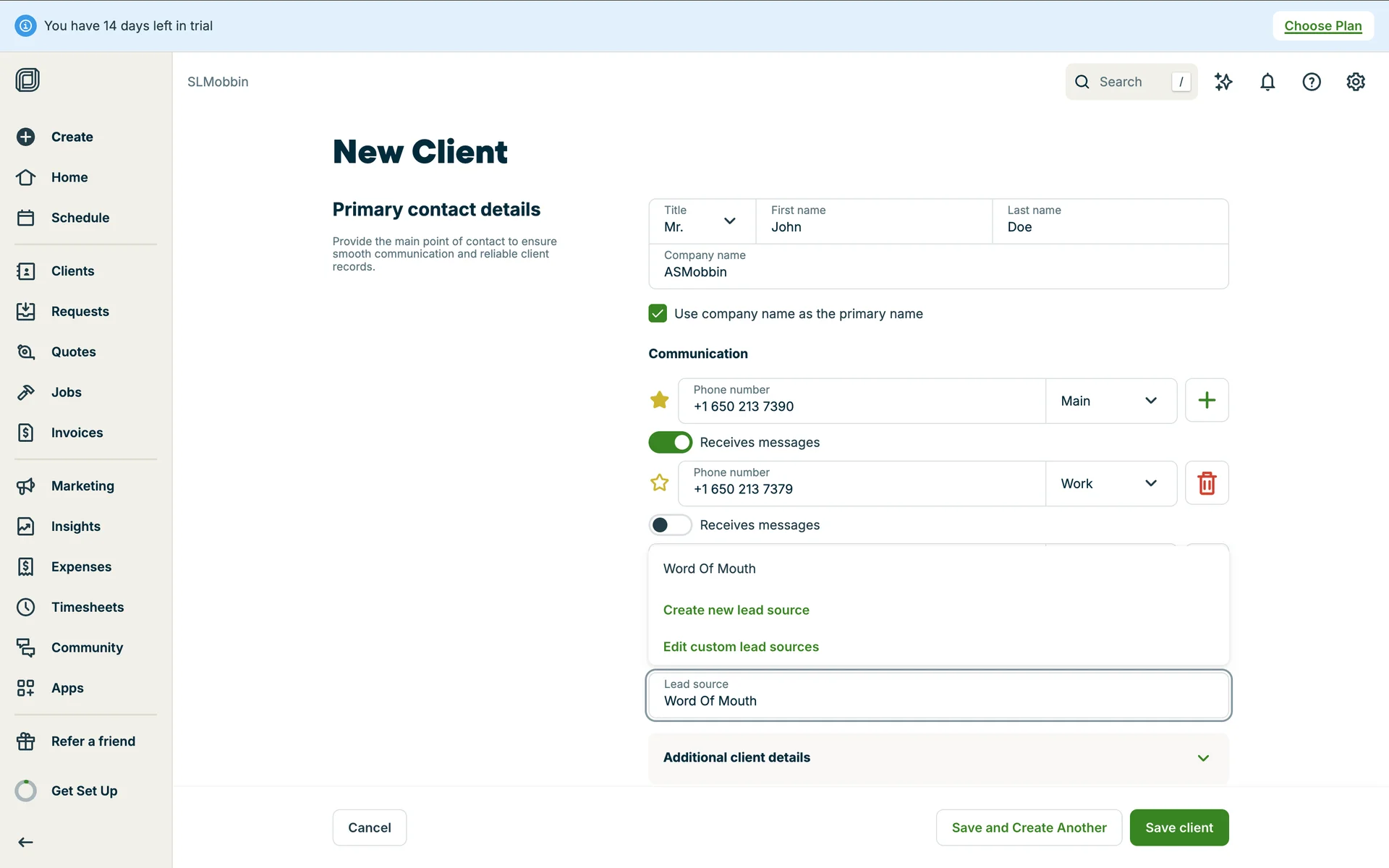Select Word Of Mouth lead source option
1389x868 pixels.
point(709,569)
